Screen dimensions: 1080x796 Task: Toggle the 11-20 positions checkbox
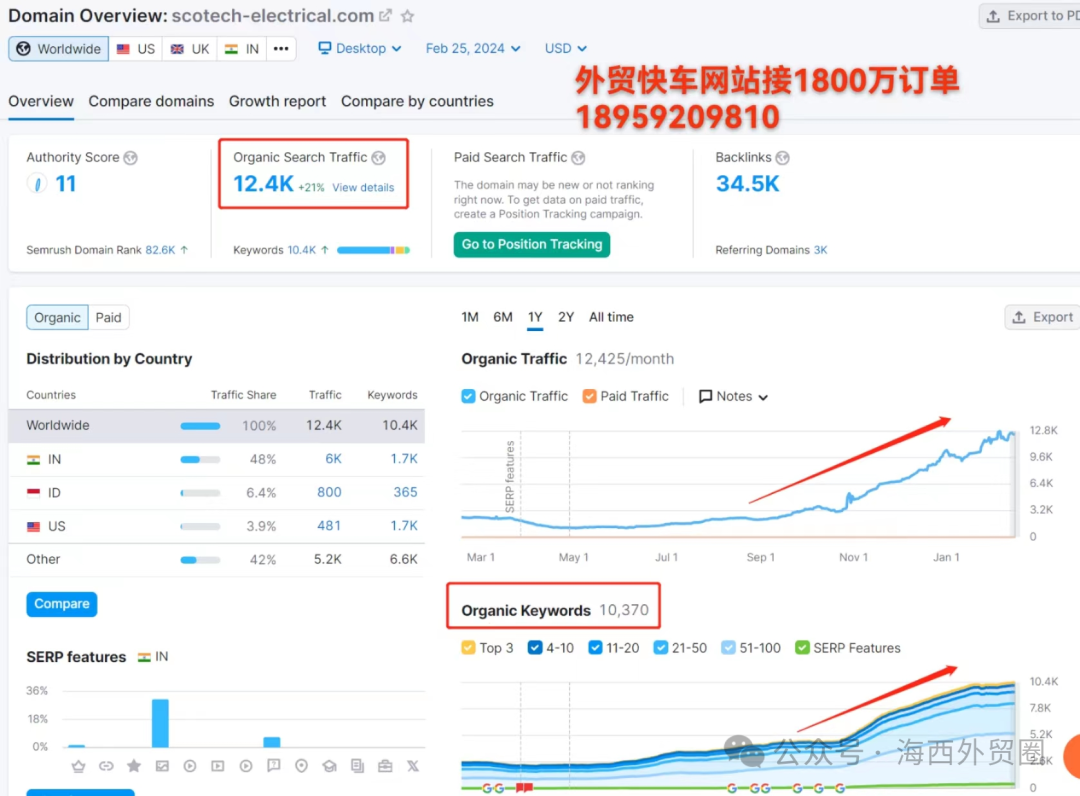pos(596,648)
